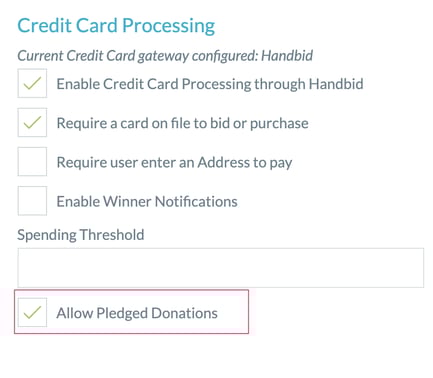Uncheck Require a card on file checkbox

(x=32, y=122)
